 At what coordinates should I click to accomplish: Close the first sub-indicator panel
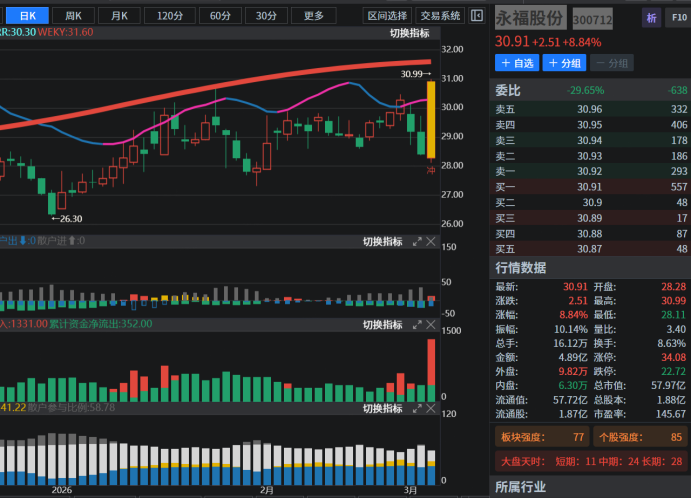pos(431,241)
